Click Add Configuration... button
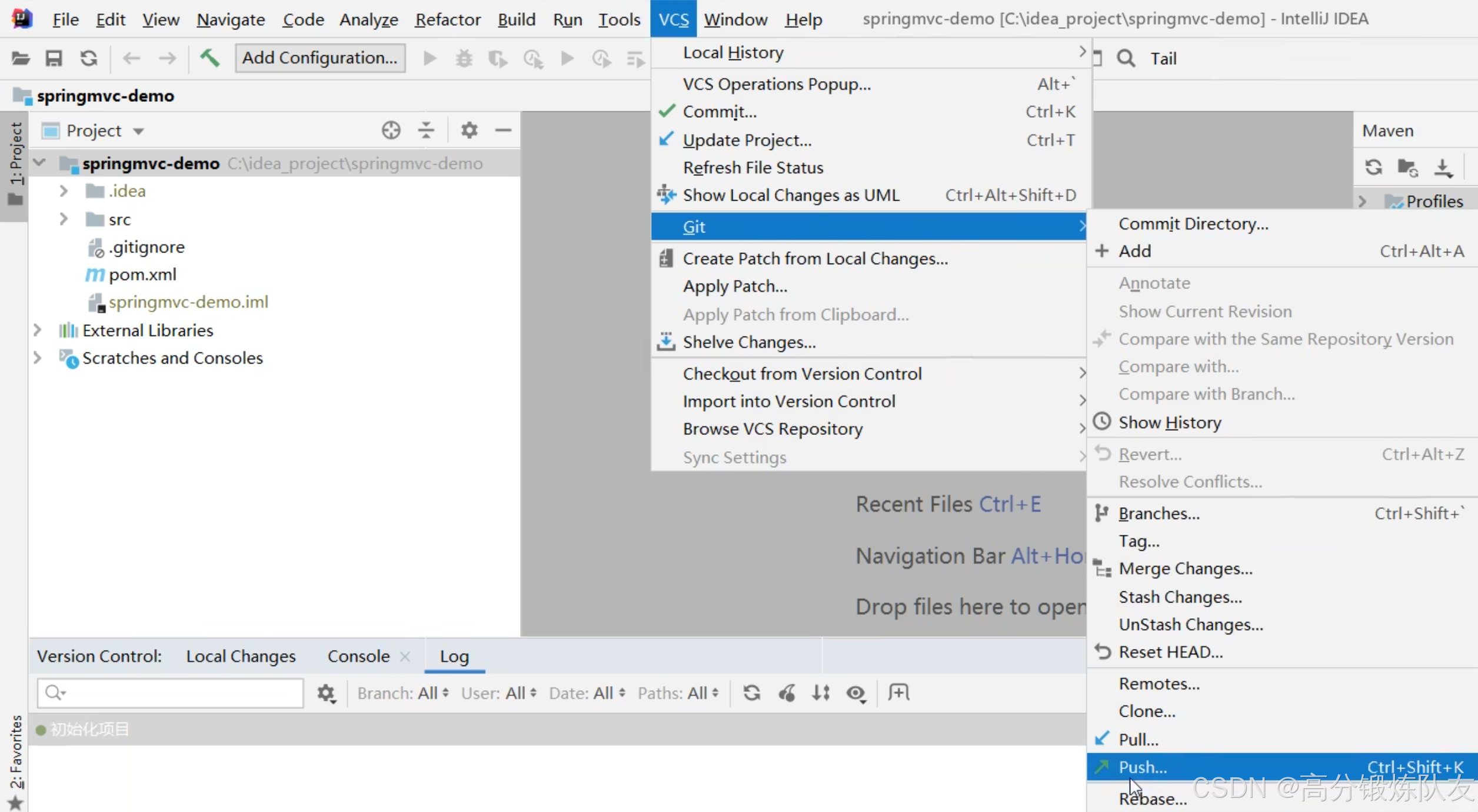 tap(320, 58)
